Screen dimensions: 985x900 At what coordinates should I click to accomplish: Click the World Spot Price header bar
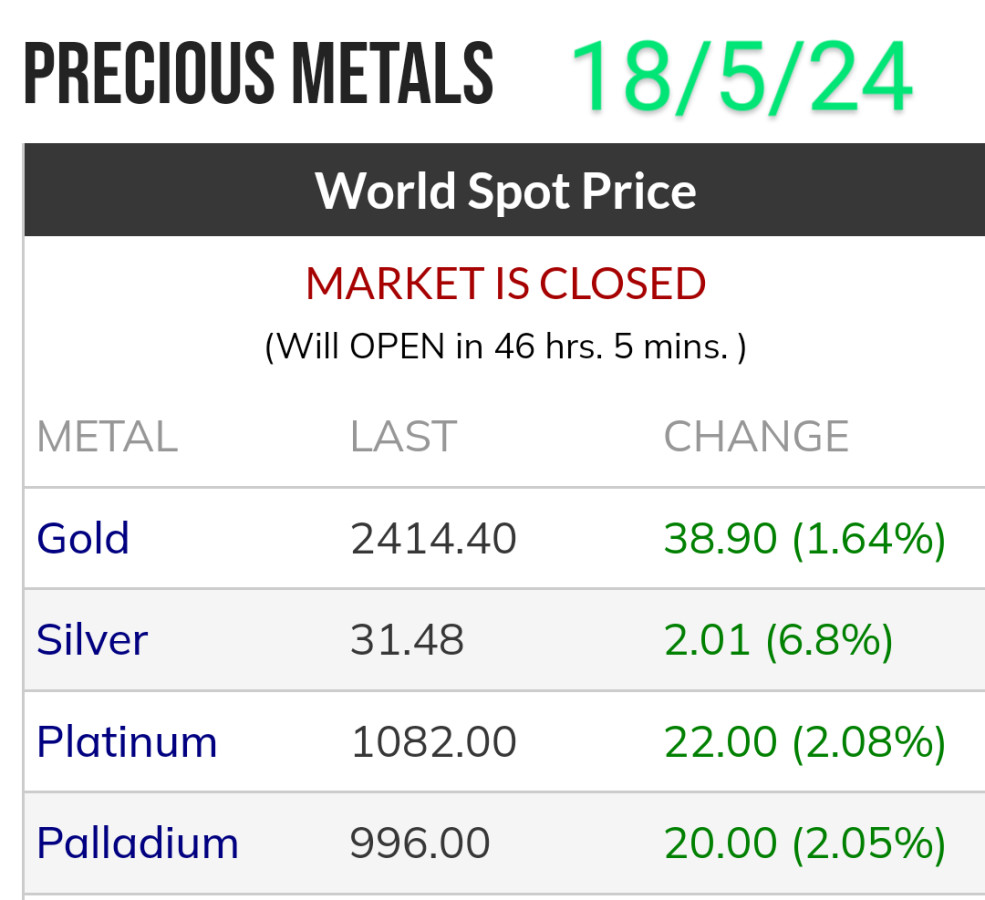click(x=505, y=190)
